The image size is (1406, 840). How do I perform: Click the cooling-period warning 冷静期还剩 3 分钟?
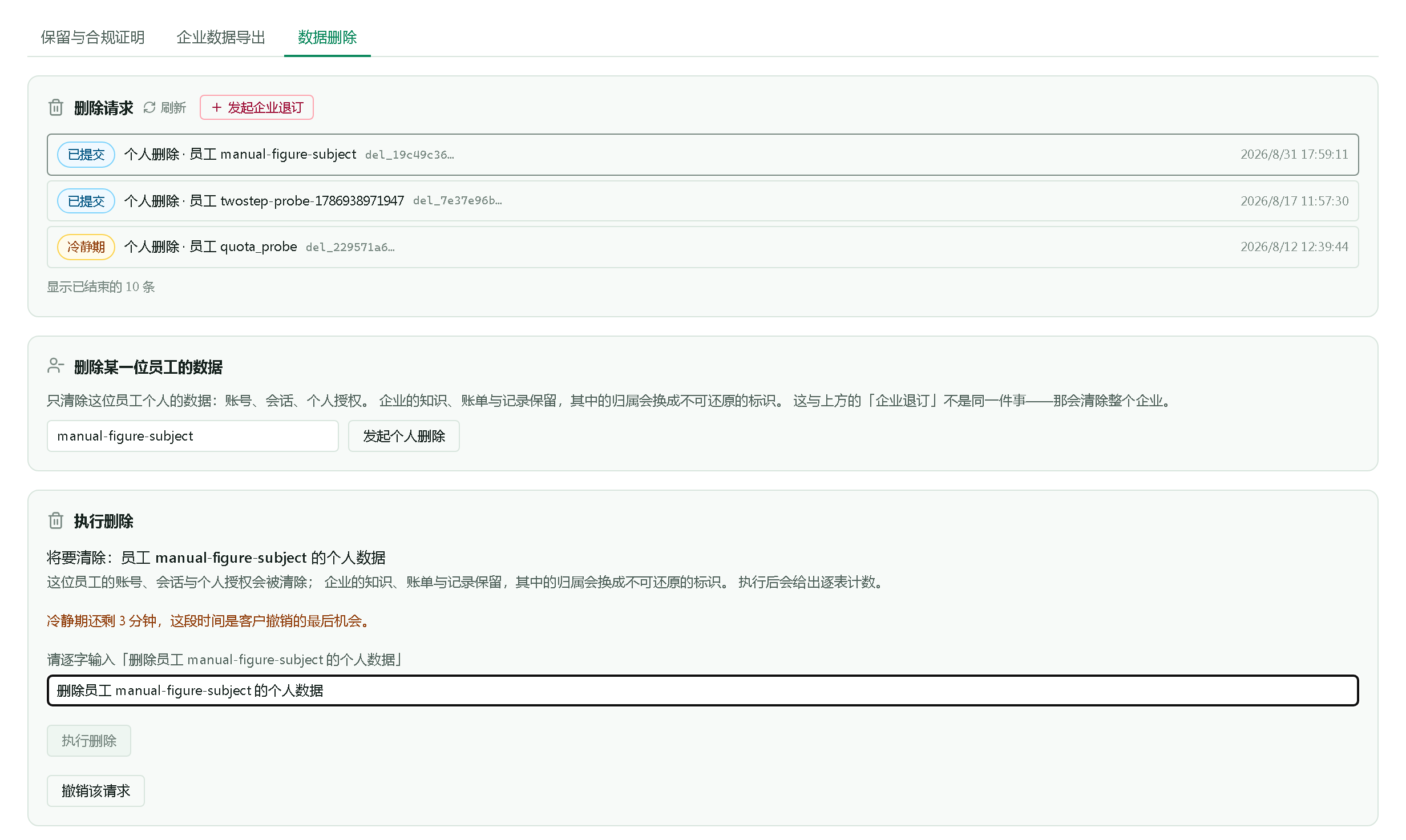[210, 621]
